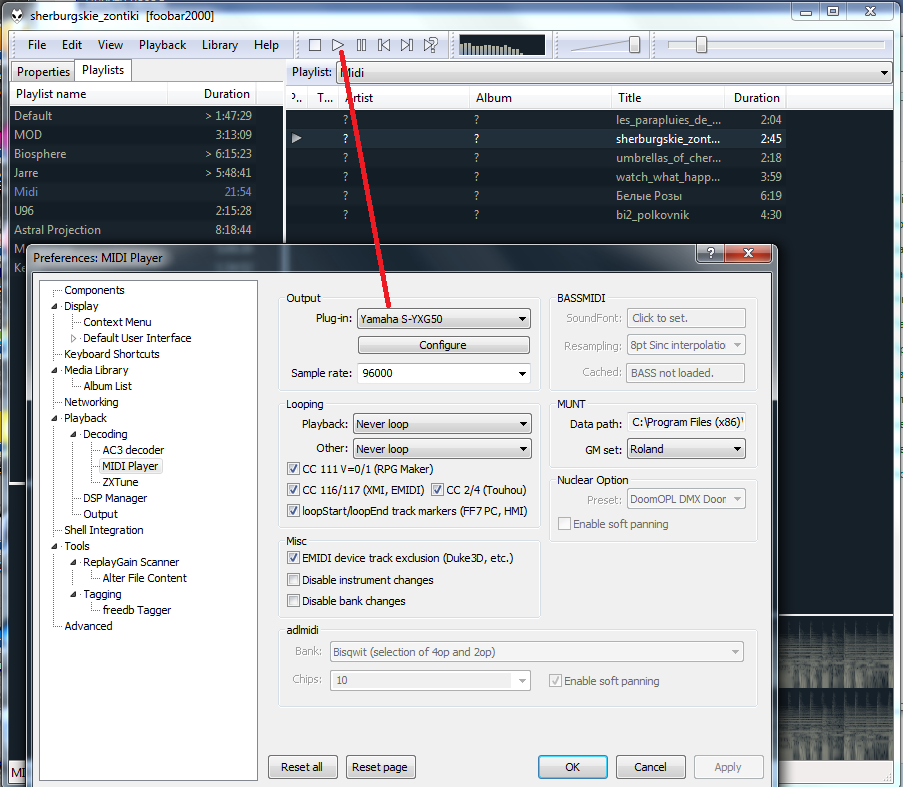Click Cancel in Preferences
This screenshot has width=903, height=787.
coord(650,767)
